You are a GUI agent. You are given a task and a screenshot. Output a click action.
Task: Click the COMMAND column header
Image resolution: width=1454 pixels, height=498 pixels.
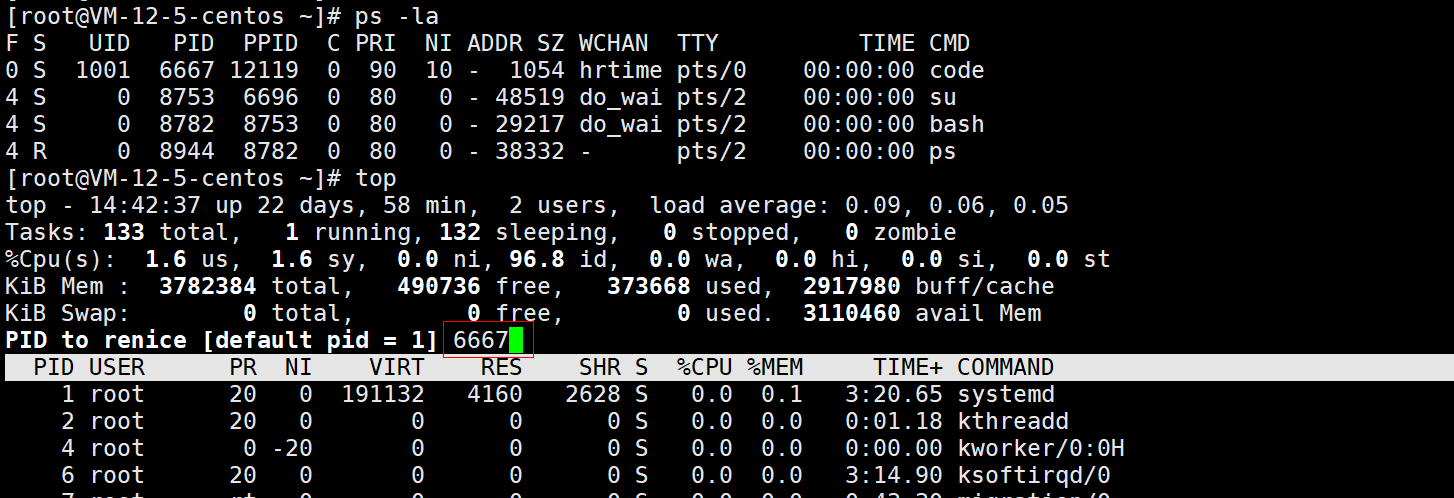point(1006,368)
